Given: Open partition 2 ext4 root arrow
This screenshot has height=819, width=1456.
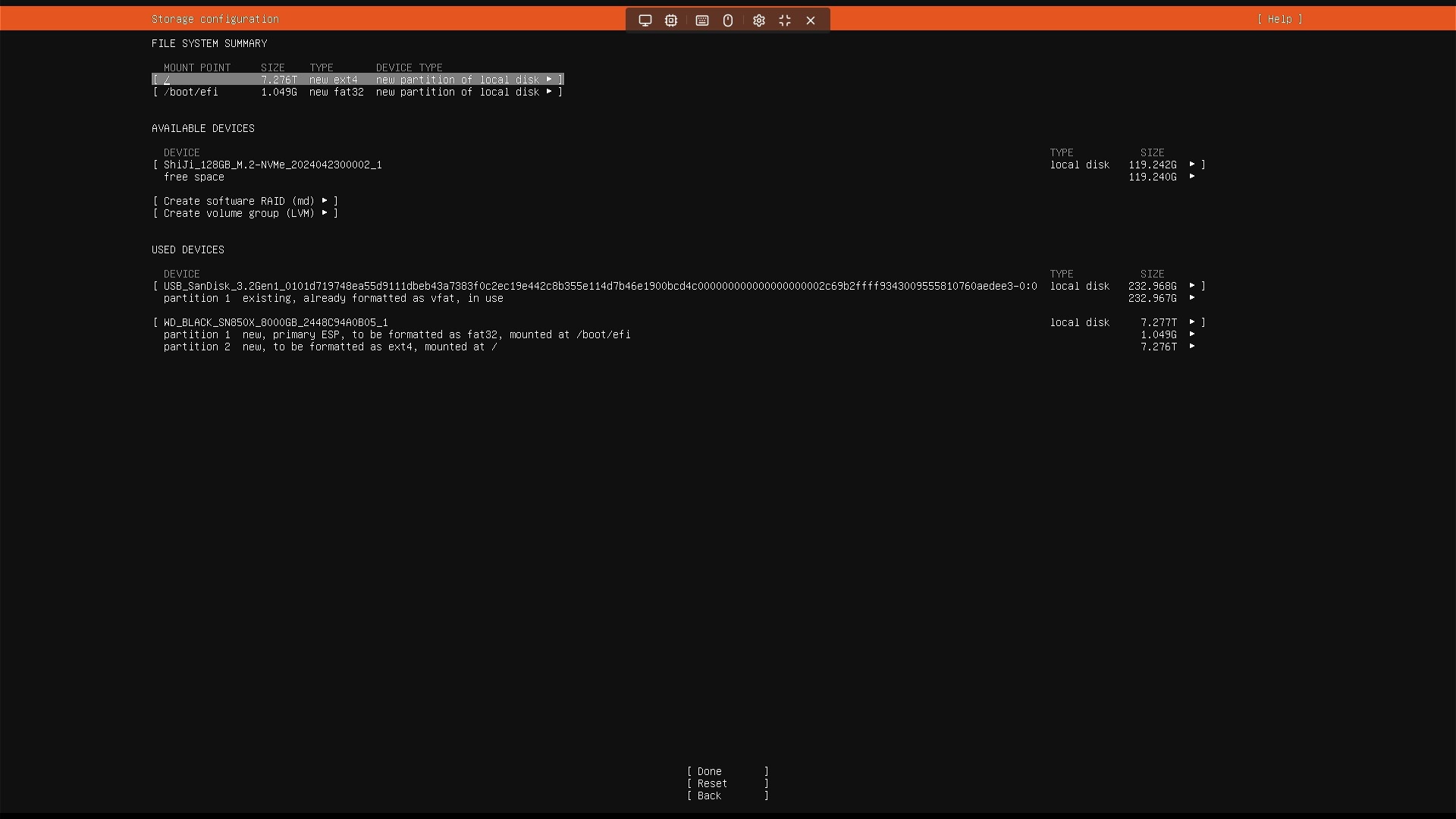Looking at the screenshot, I should coord(1192,347).
